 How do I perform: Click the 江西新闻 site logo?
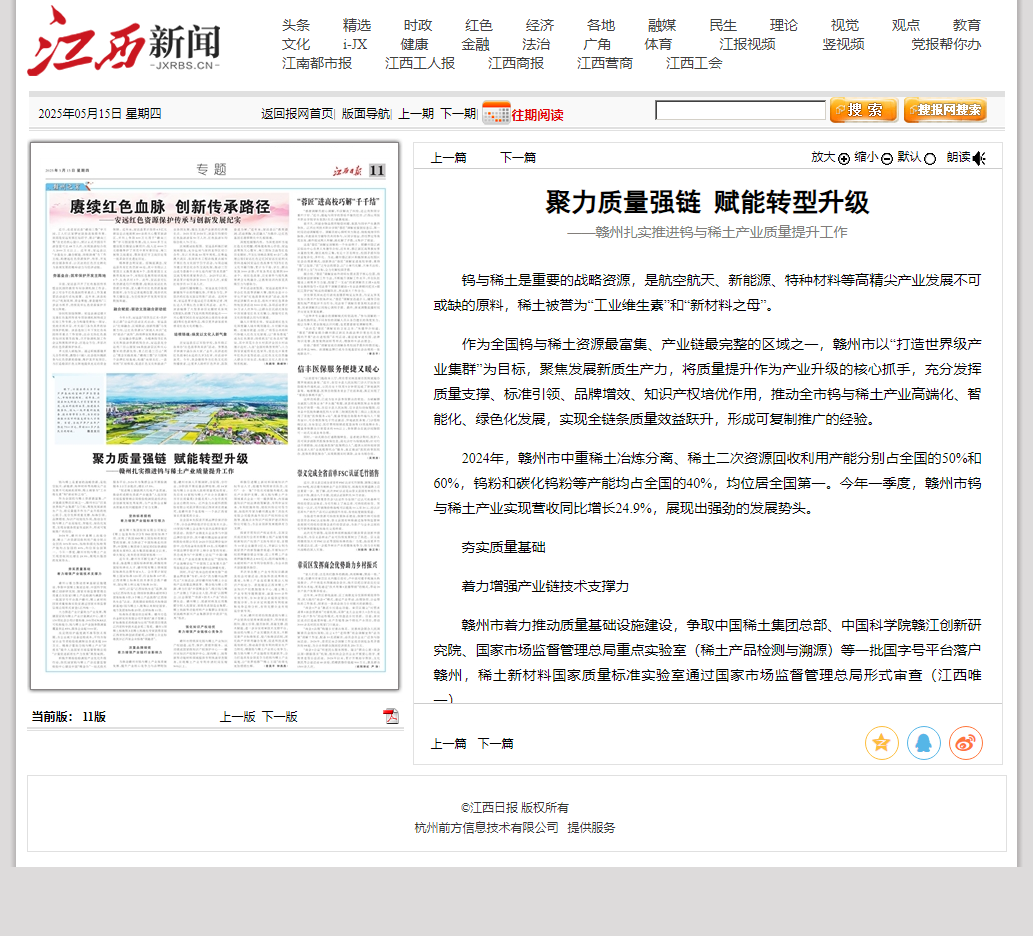click(124, 41)
